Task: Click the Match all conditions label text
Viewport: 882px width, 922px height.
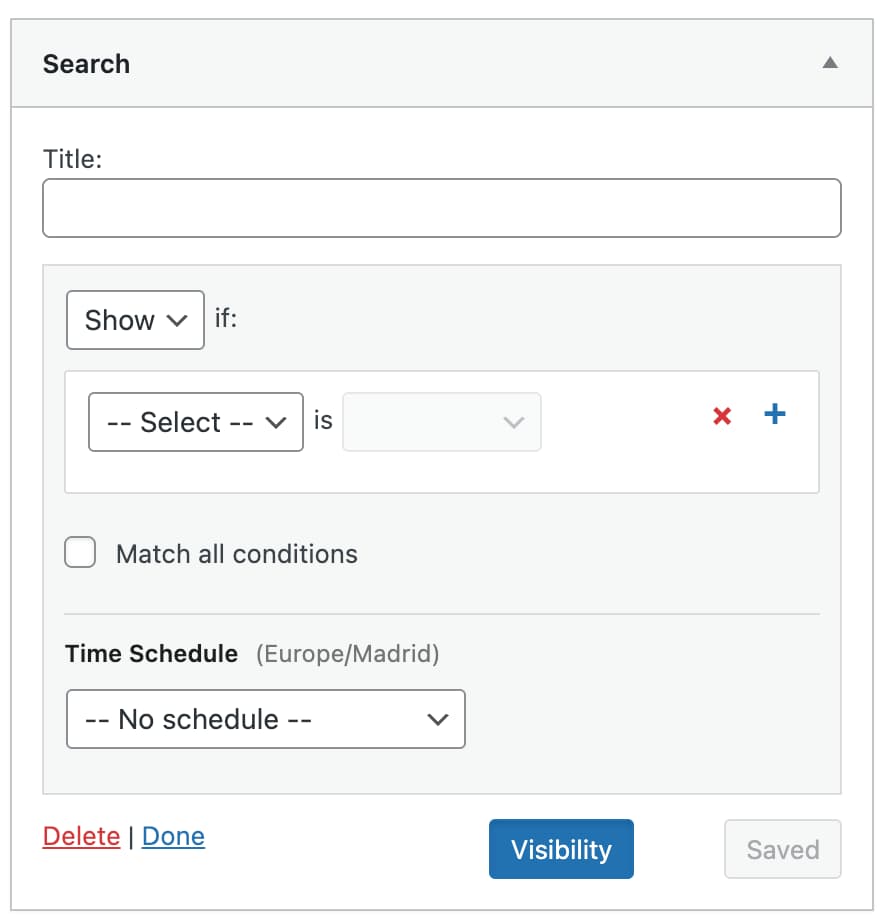Action: click(x=237, y=554)
